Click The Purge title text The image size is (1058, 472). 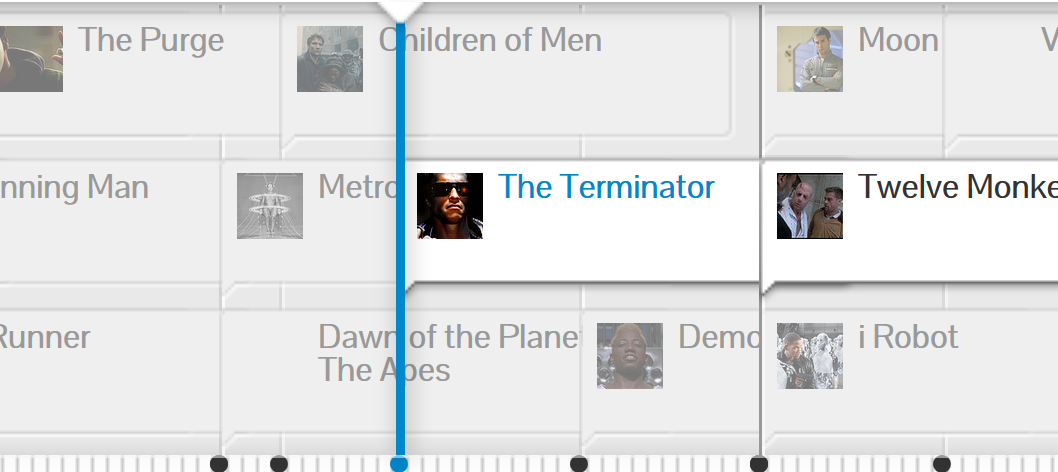pyautogui.click(x=151, y=40)
